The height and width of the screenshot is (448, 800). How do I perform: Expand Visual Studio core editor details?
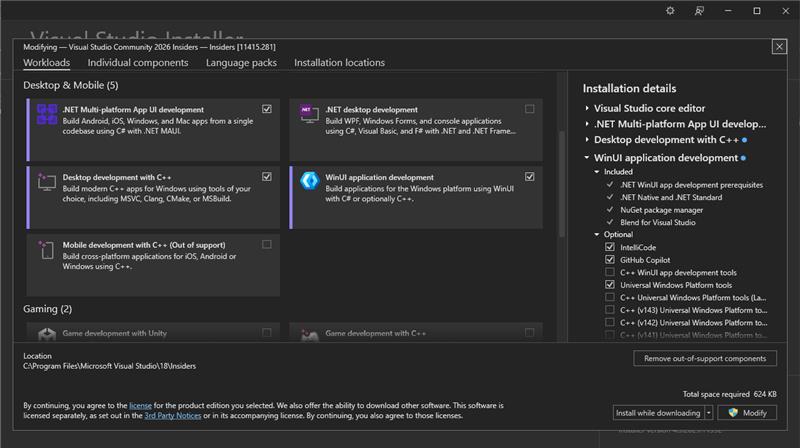(587, 108)
